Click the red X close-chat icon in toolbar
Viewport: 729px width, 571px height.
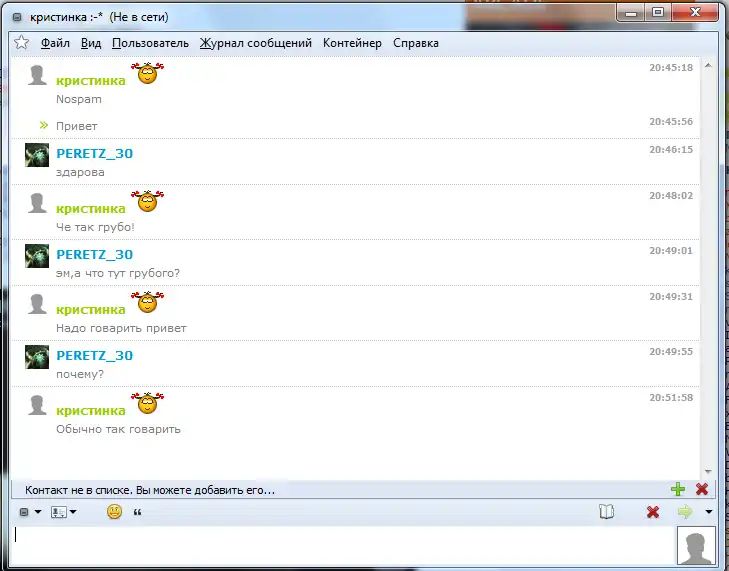653,512
